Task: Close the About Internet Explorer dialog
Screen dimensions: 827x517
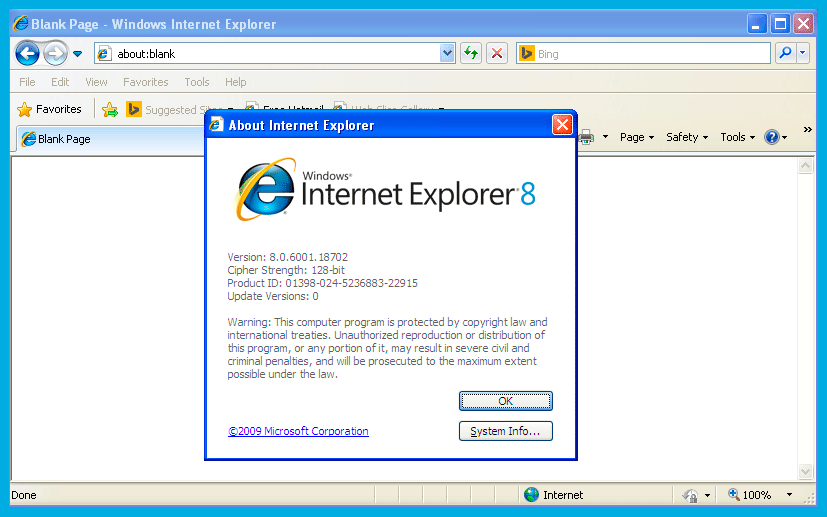Action: pyautogui.click(x=562, y=125)
